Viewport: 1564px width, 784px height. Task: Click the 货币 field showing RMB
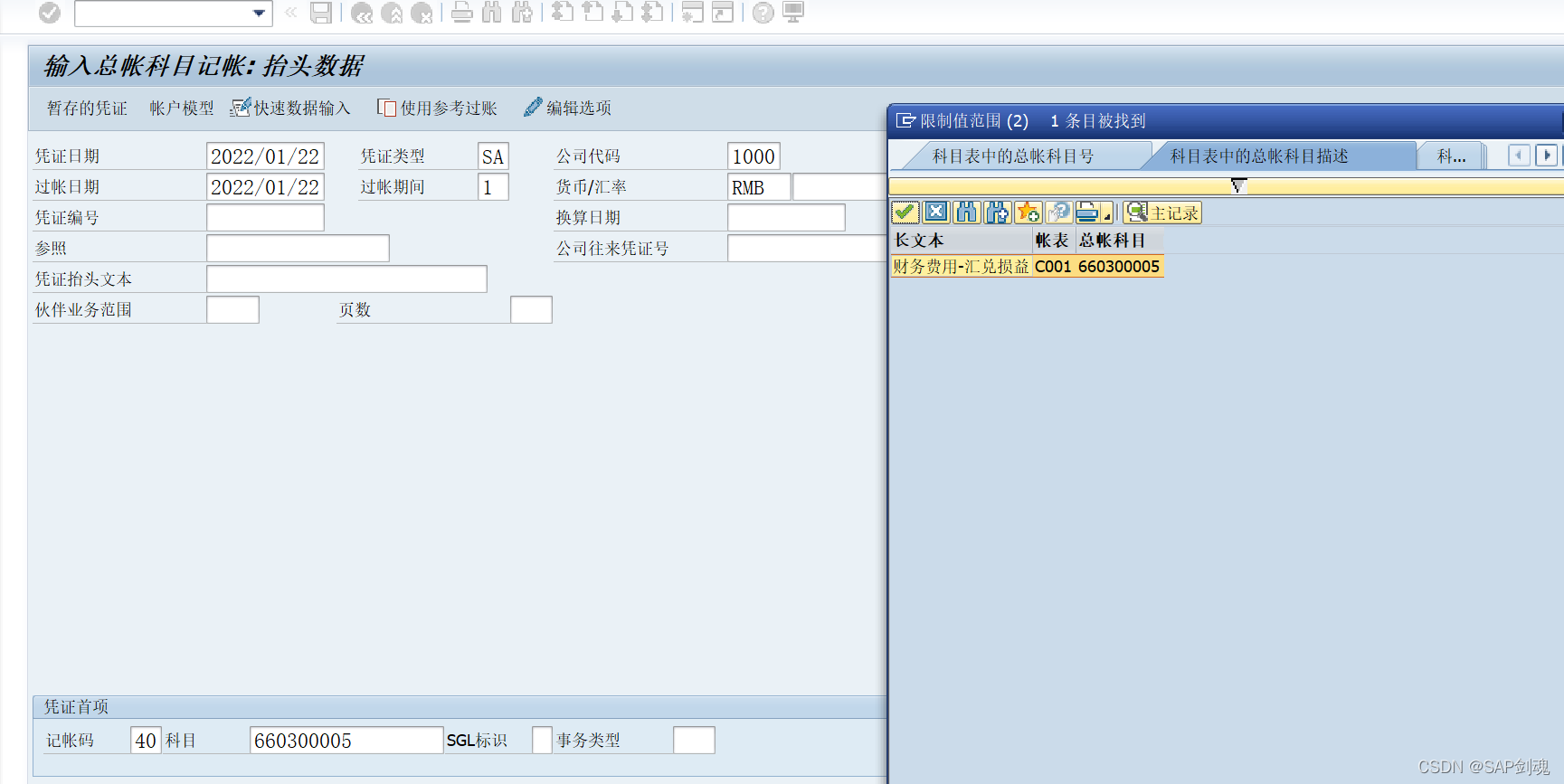pyautogui.click(x=759, y=187)
